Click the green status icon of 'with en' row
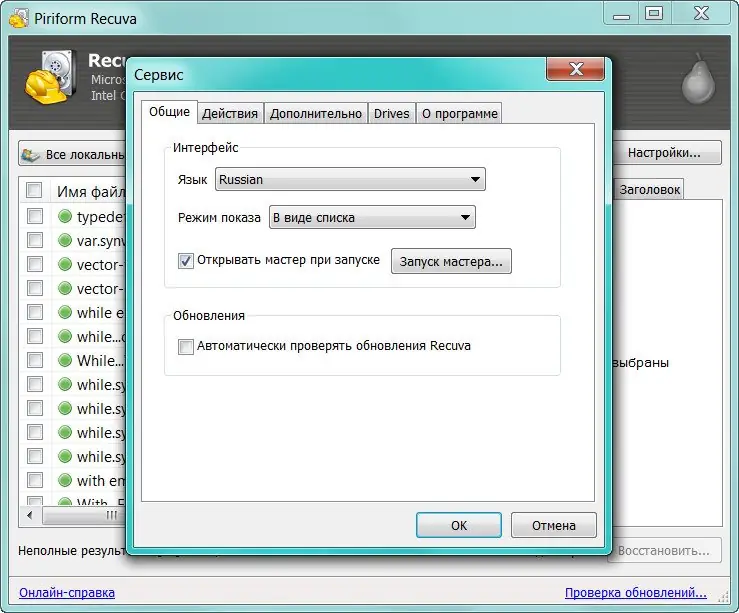 click(x=65, y=481)
